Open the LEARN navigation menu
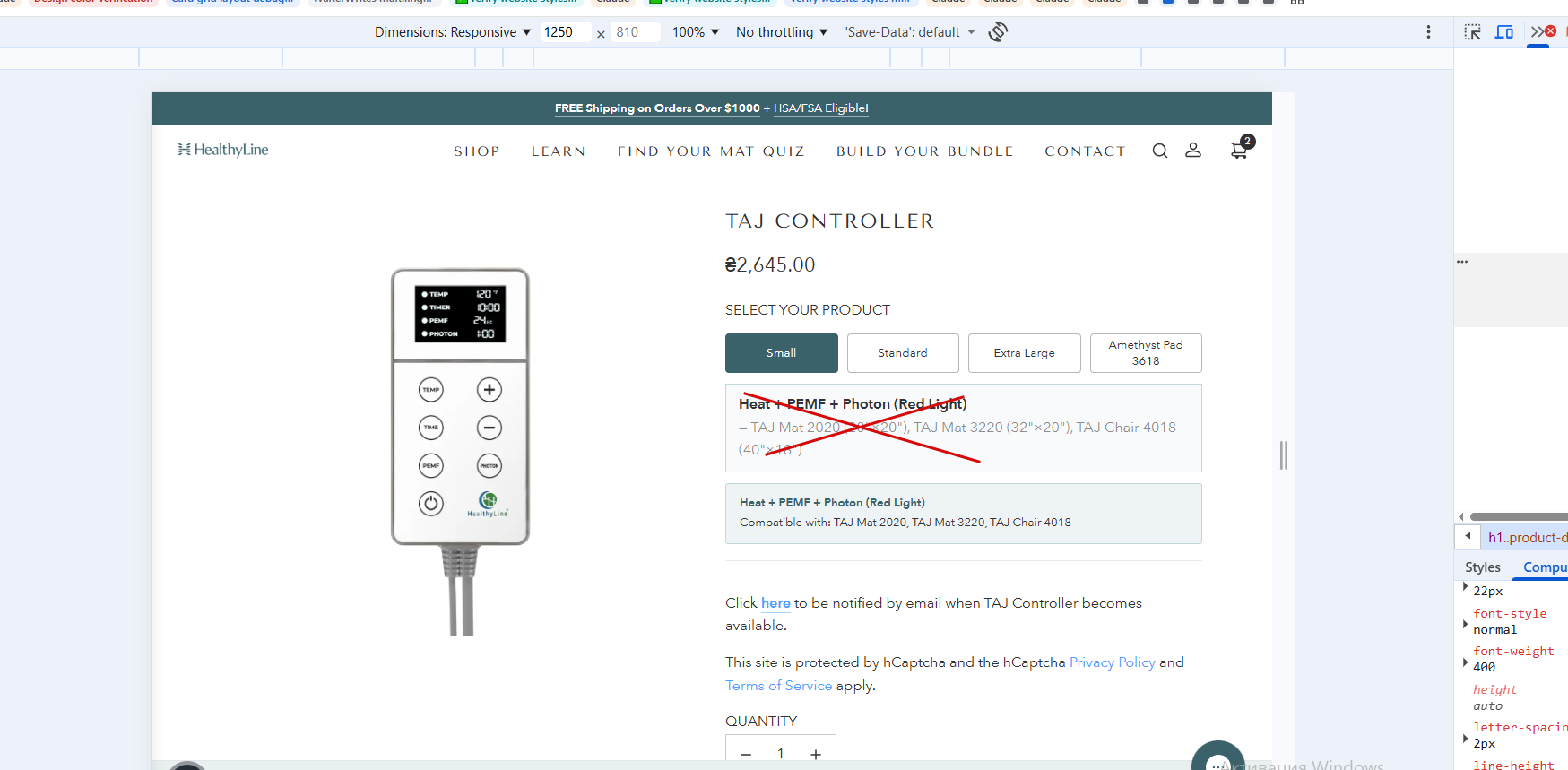This screenshot has width=1568, height=770. click(x=559, y=151)
